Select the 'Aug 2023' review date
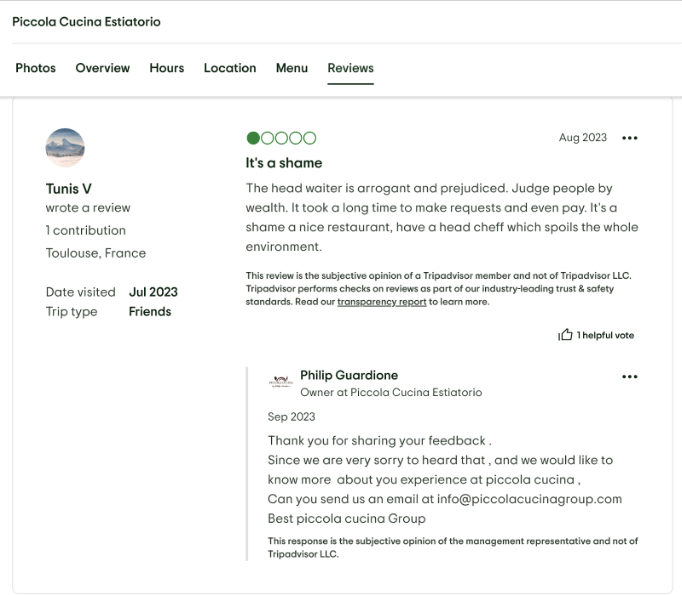This screenshot has height=595, width=682. tap(582, 137)
